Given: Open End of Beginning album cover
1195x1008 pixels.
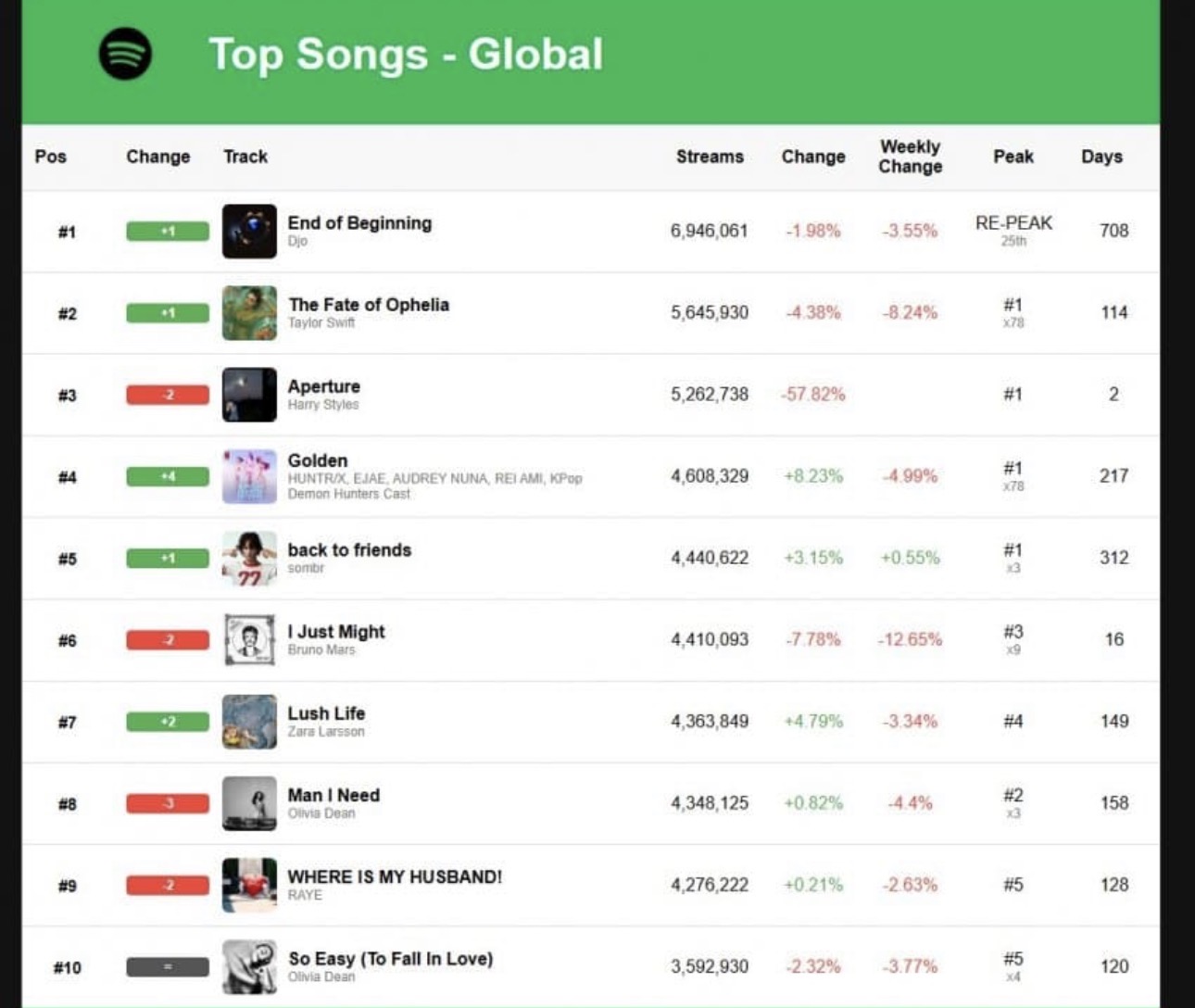Looking at the screenshot, I should 249,231.
